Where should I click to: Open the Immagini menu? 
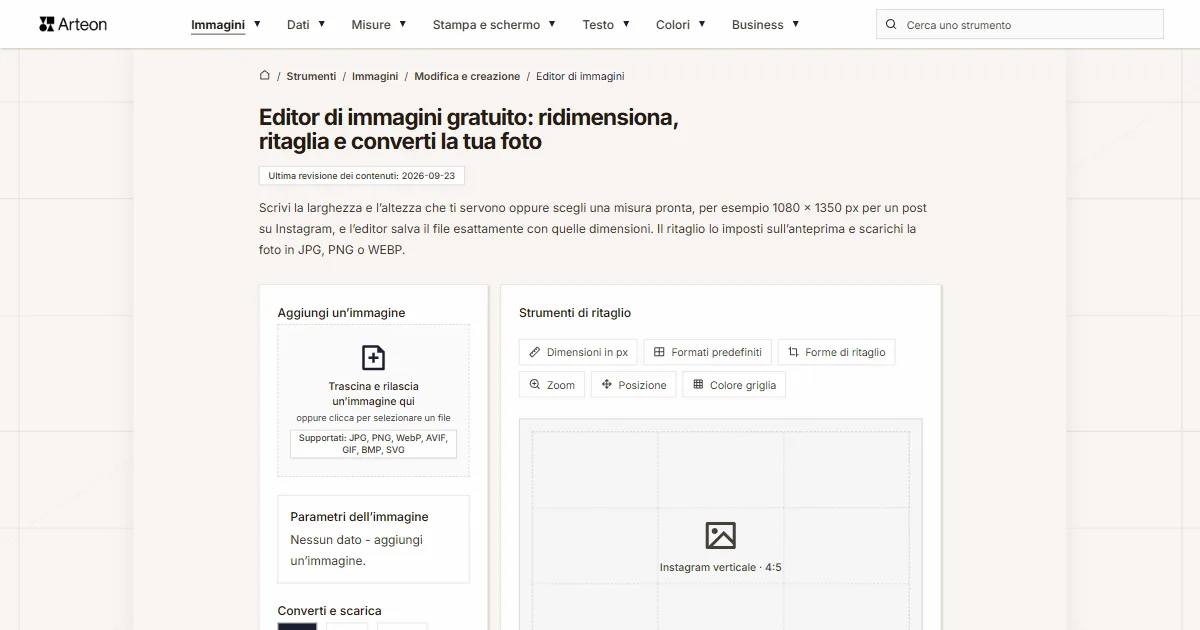218,24
